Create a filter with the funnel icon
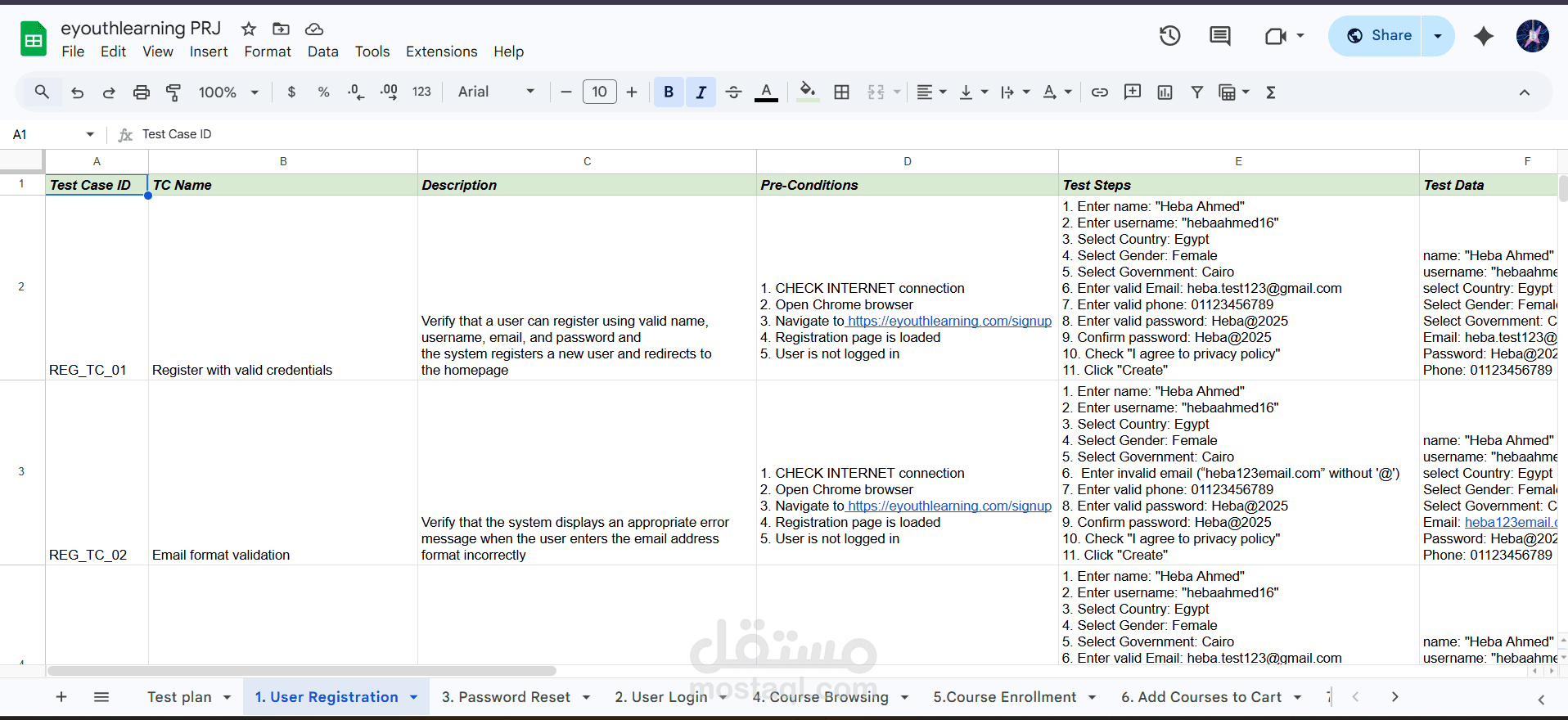This screenshot has width=1568, height=720. coord(1197,92)
